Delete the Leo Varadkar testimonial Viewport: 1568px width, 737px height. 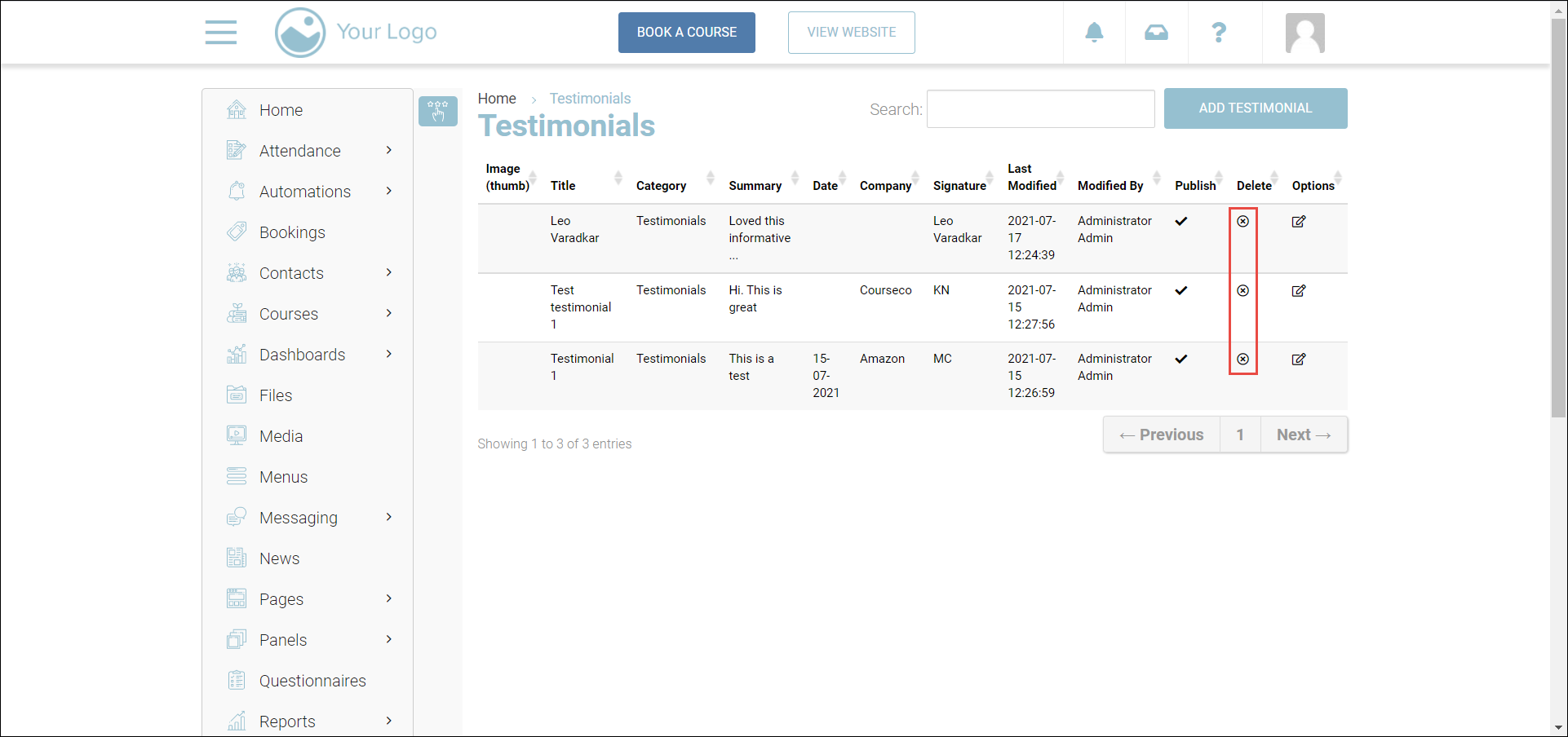click(x=1242, y=222)
